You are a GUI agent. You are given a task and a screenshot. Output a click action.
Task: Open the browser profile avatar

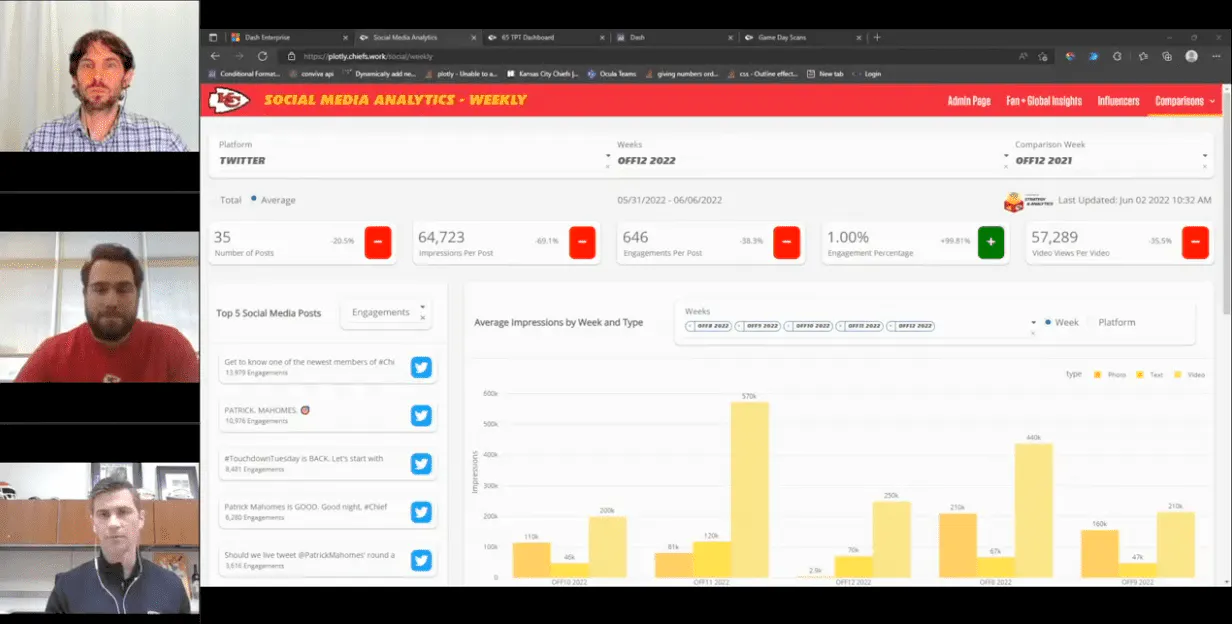pos(1191,56)
